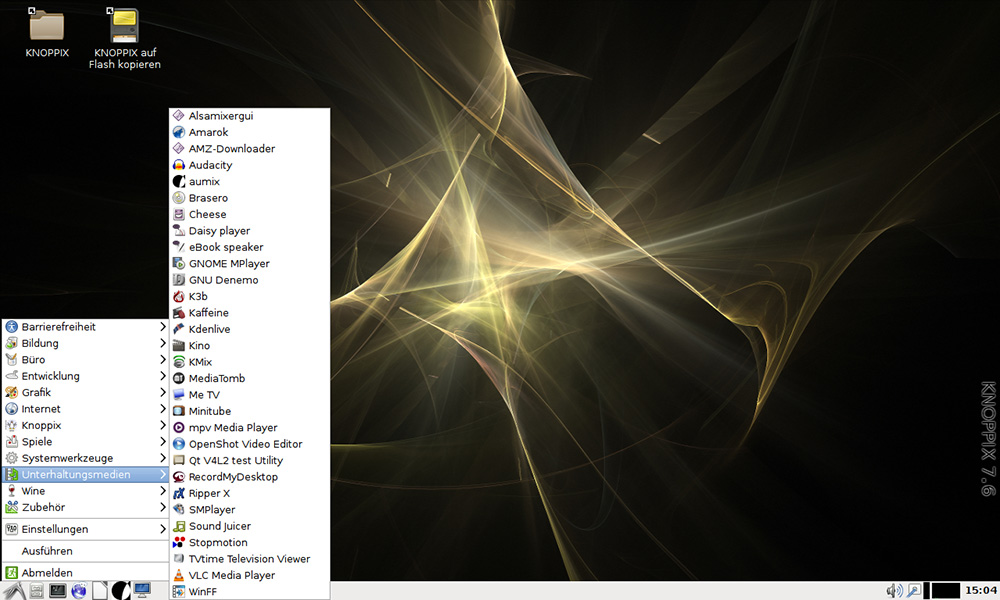Select "Alsamixergui" entry

(x=250, y=116)
